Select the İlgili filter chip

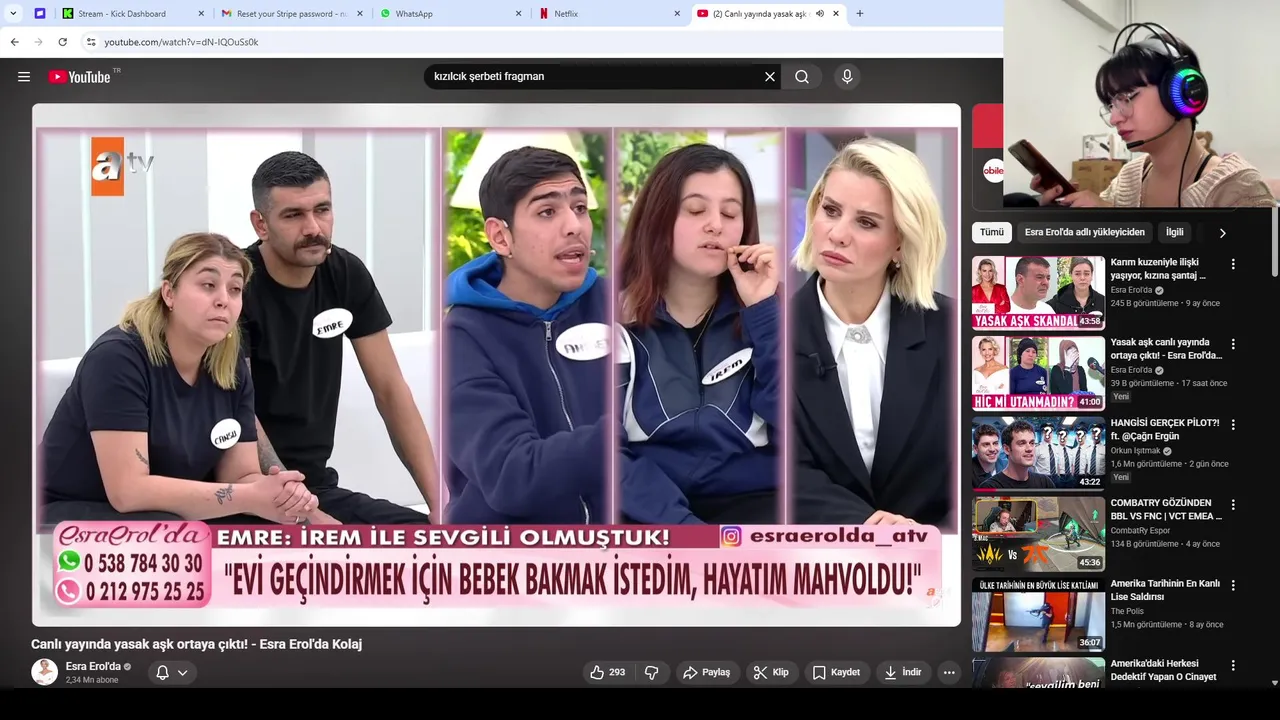(1174, 232)
